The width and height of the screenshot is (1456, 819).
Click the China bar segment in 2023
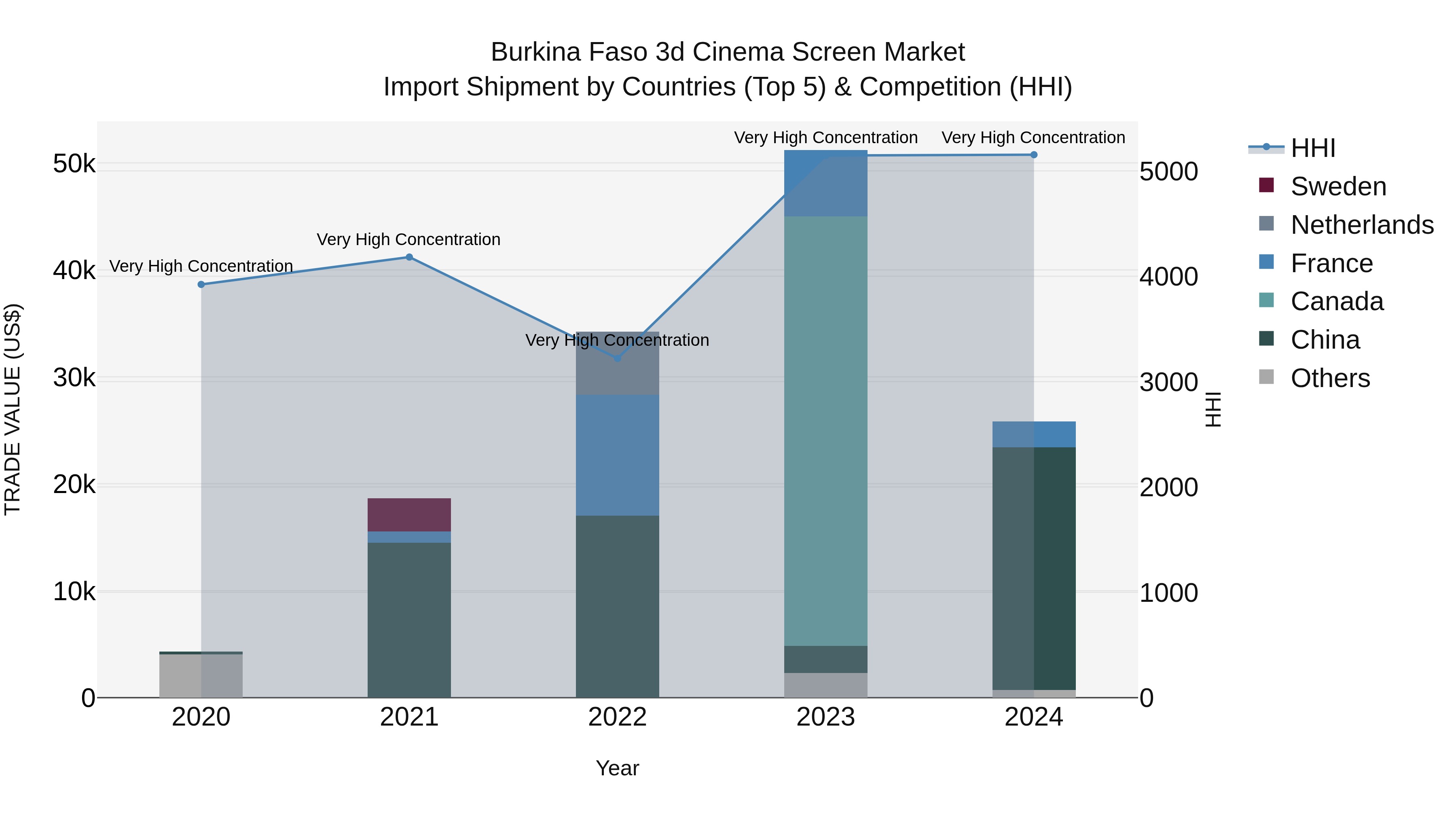[826, 660]
